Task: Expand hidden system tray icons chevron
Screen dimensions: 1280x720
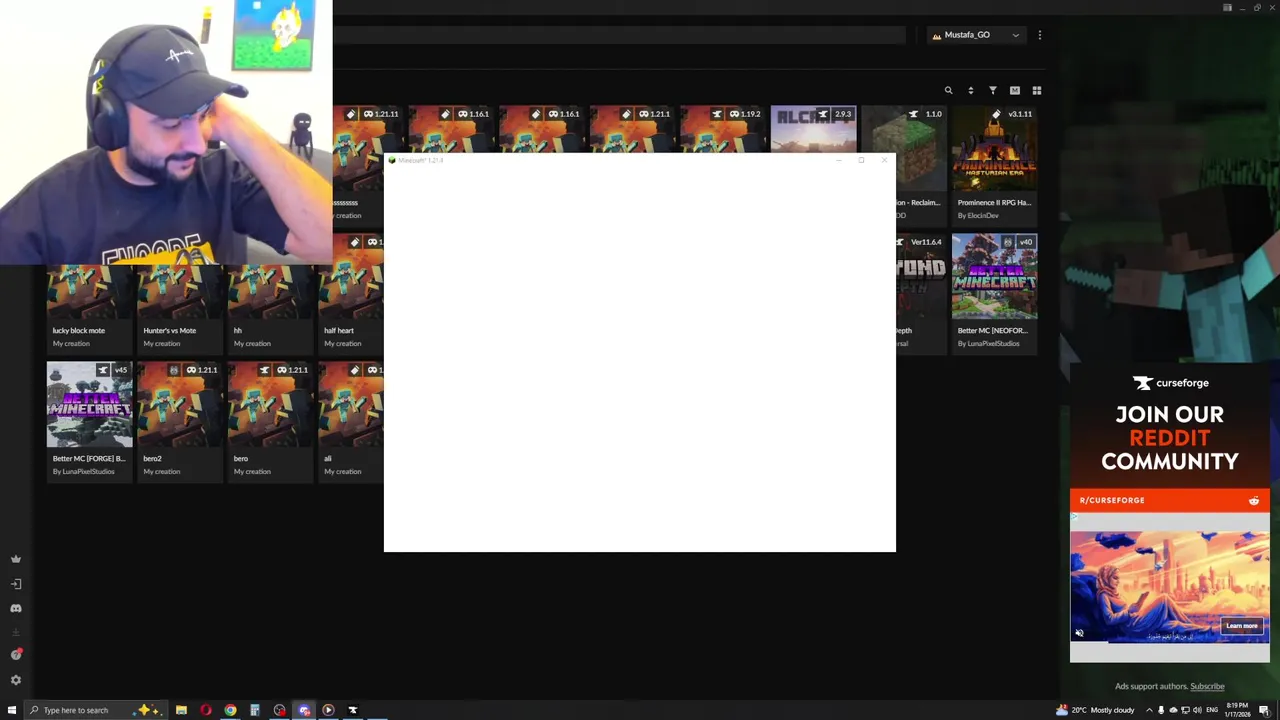Action: pos(1149,710)
